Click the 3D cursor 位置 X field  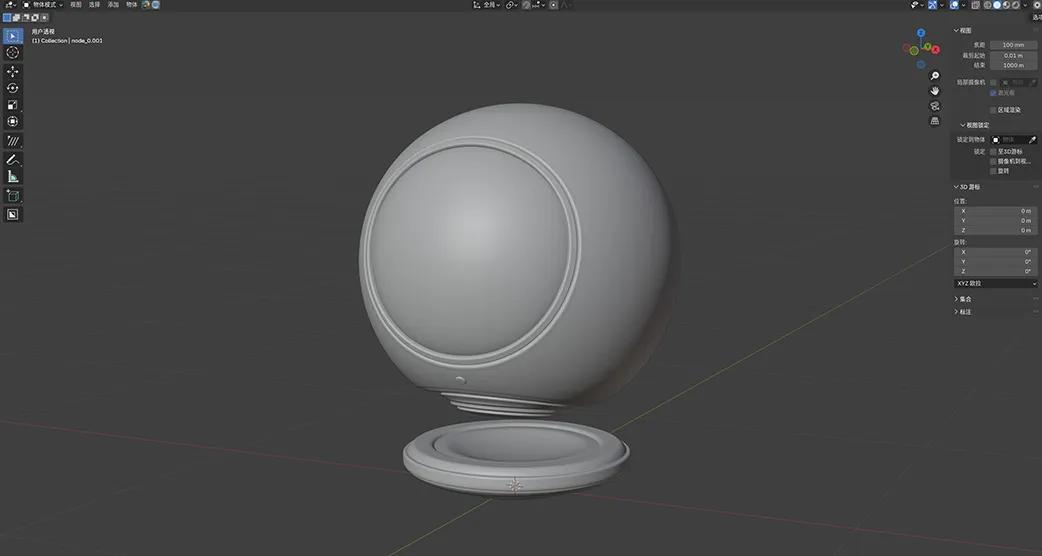click(x=995, y=211)
